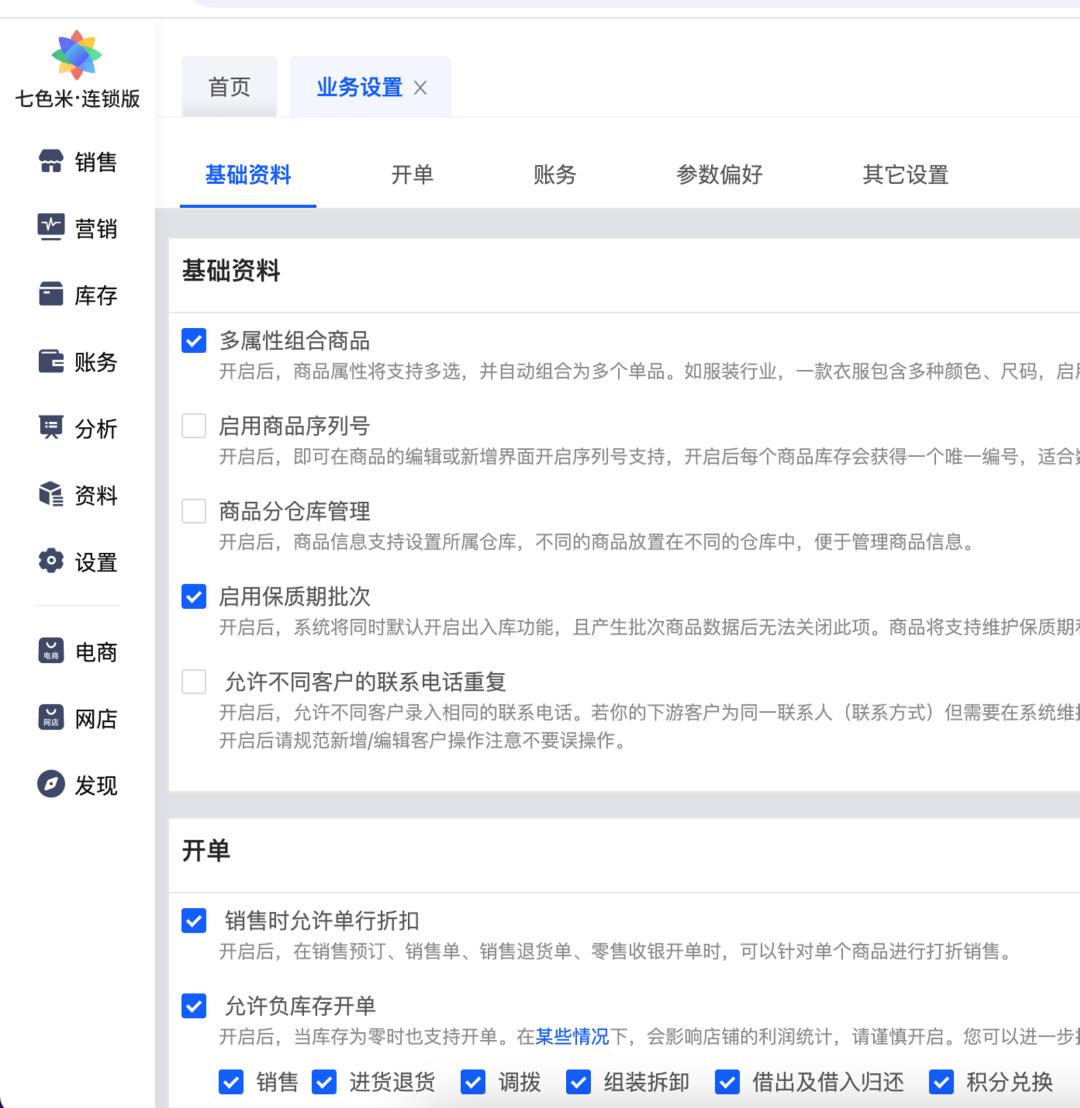The height and width of the screenshot is (1108, 1080).
Task: Uncheck the 调拨 negative stock option
Action: (473, 1082)
